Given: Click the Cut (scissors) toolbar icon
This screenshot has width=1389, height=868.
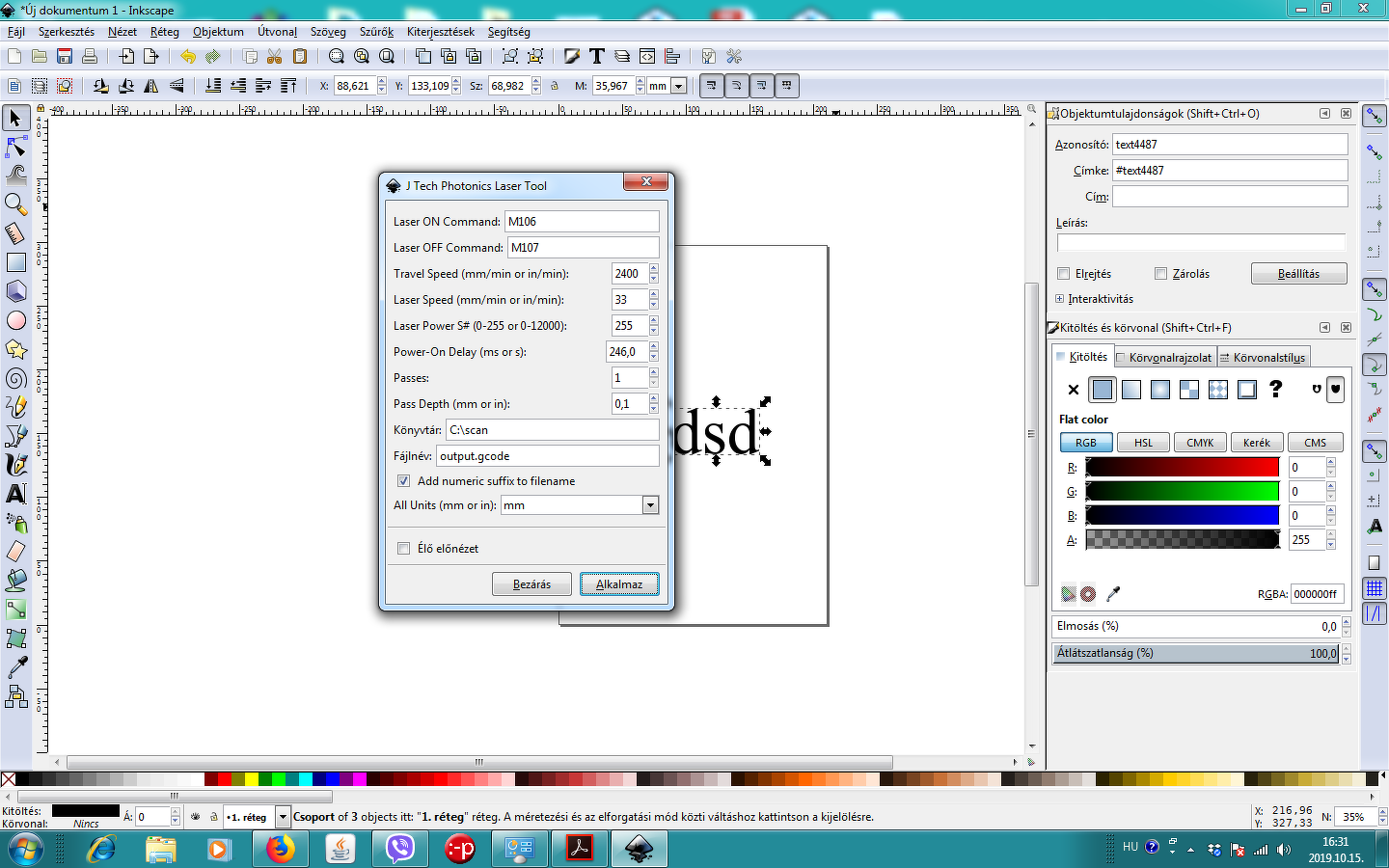Looking at the screenshot, I should (275, 57).
